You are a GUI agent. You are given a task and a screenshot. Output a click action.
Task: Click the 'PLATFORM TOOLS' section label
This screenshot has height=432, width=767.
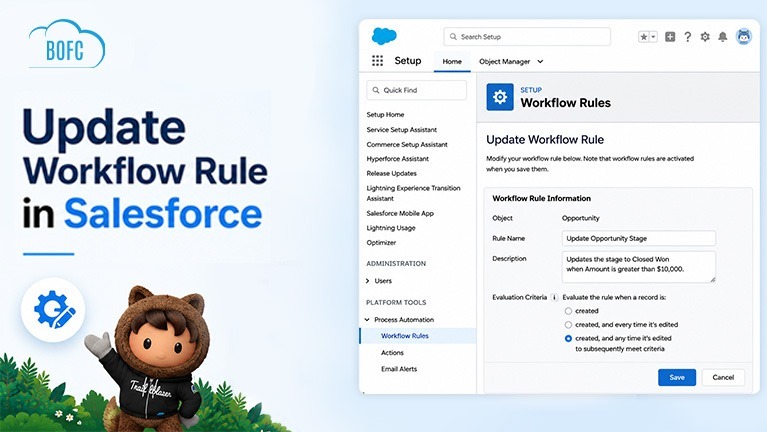click(396, 302)
